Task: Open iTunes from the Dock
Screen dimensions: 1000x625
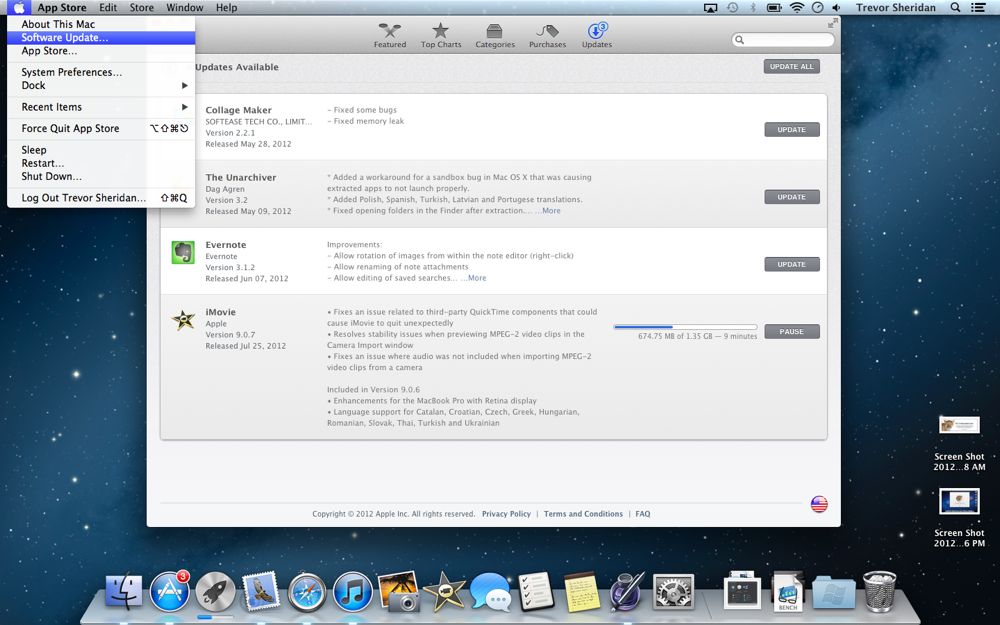Action: (352, 591)
